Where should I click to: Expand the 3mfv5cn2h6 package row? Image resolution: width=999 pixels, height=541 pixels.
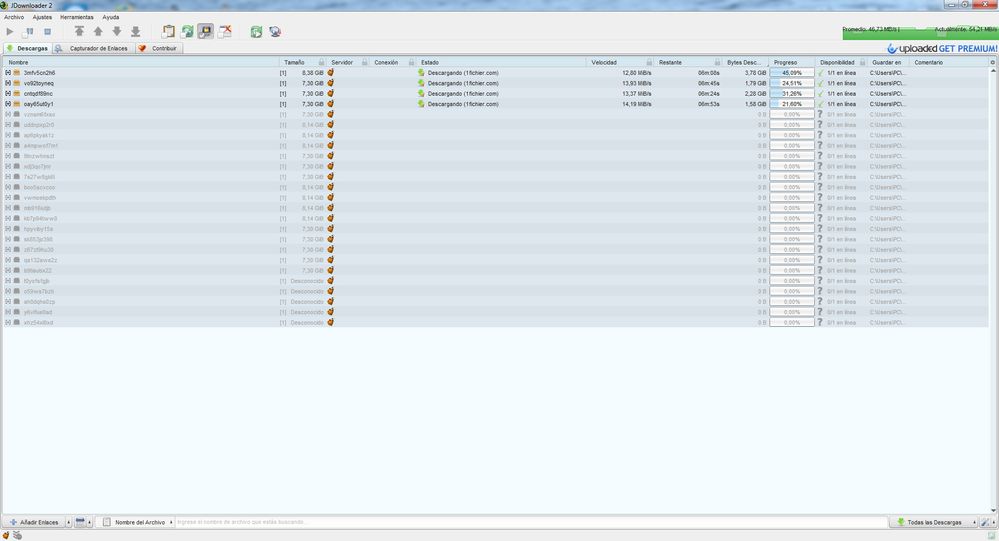(x=8, y=73)
